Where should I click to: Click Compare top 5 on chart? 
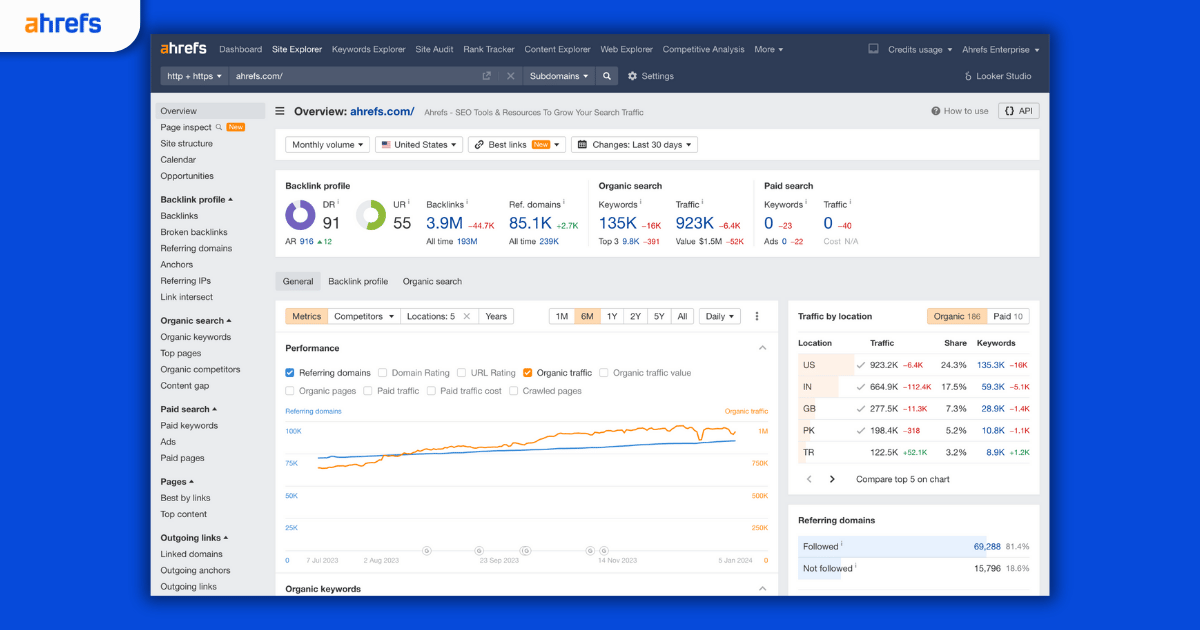coord(903,479)
